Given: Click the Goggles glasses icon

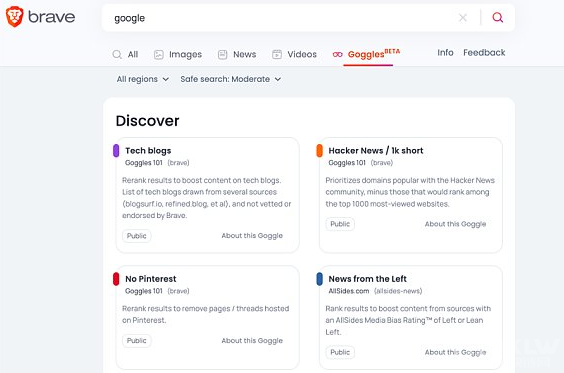Looking at the screenshot, I should point(337,55).
